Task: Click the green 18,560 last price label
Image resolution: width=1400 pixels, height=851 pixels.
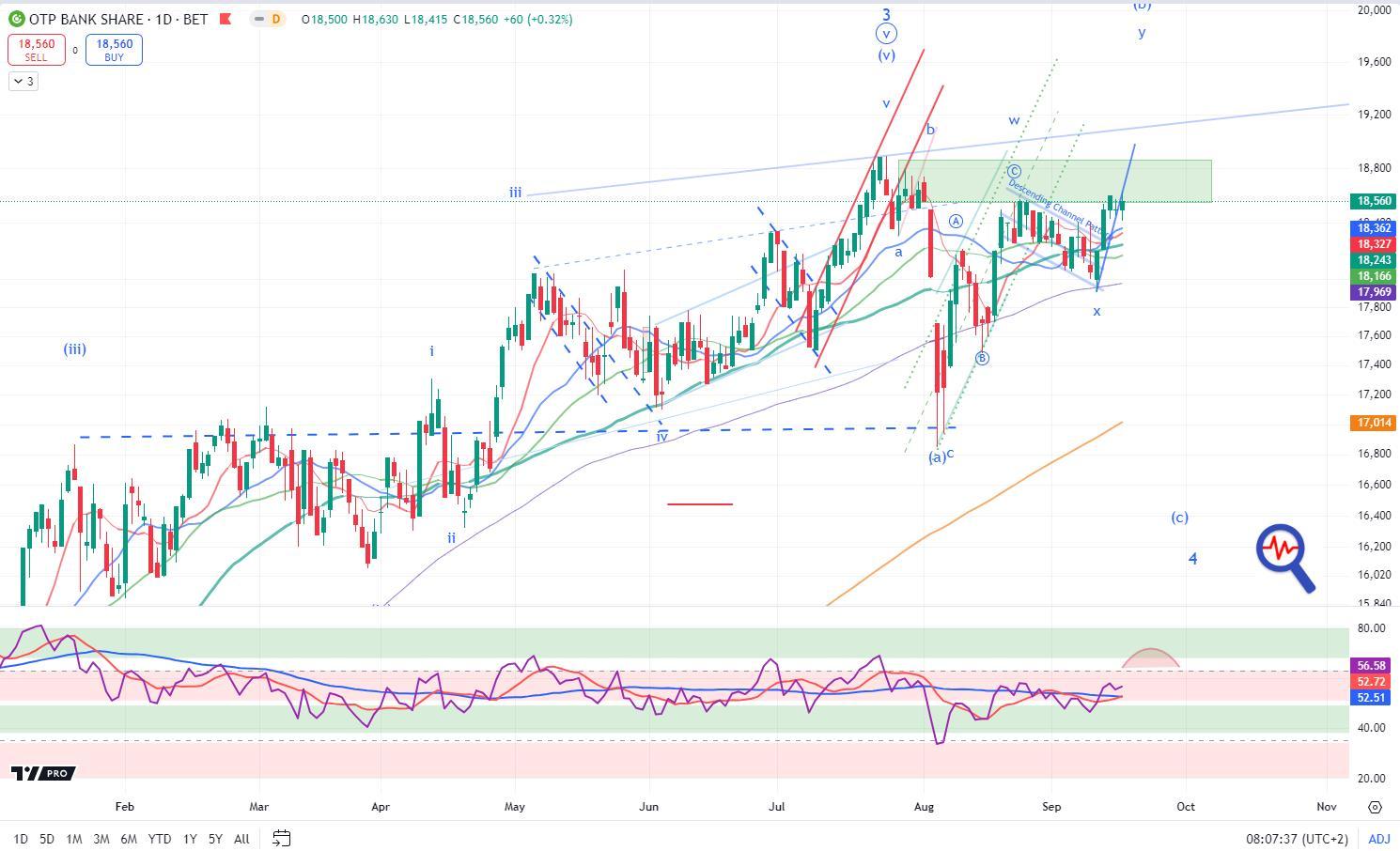Action: point(1374,201)
